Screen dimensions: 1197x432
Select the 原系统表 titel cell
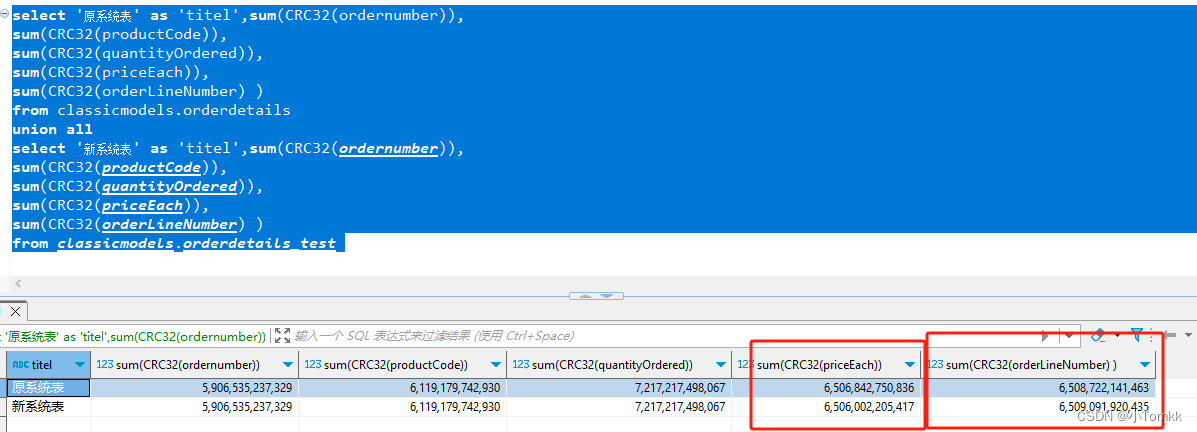point(49,388)
